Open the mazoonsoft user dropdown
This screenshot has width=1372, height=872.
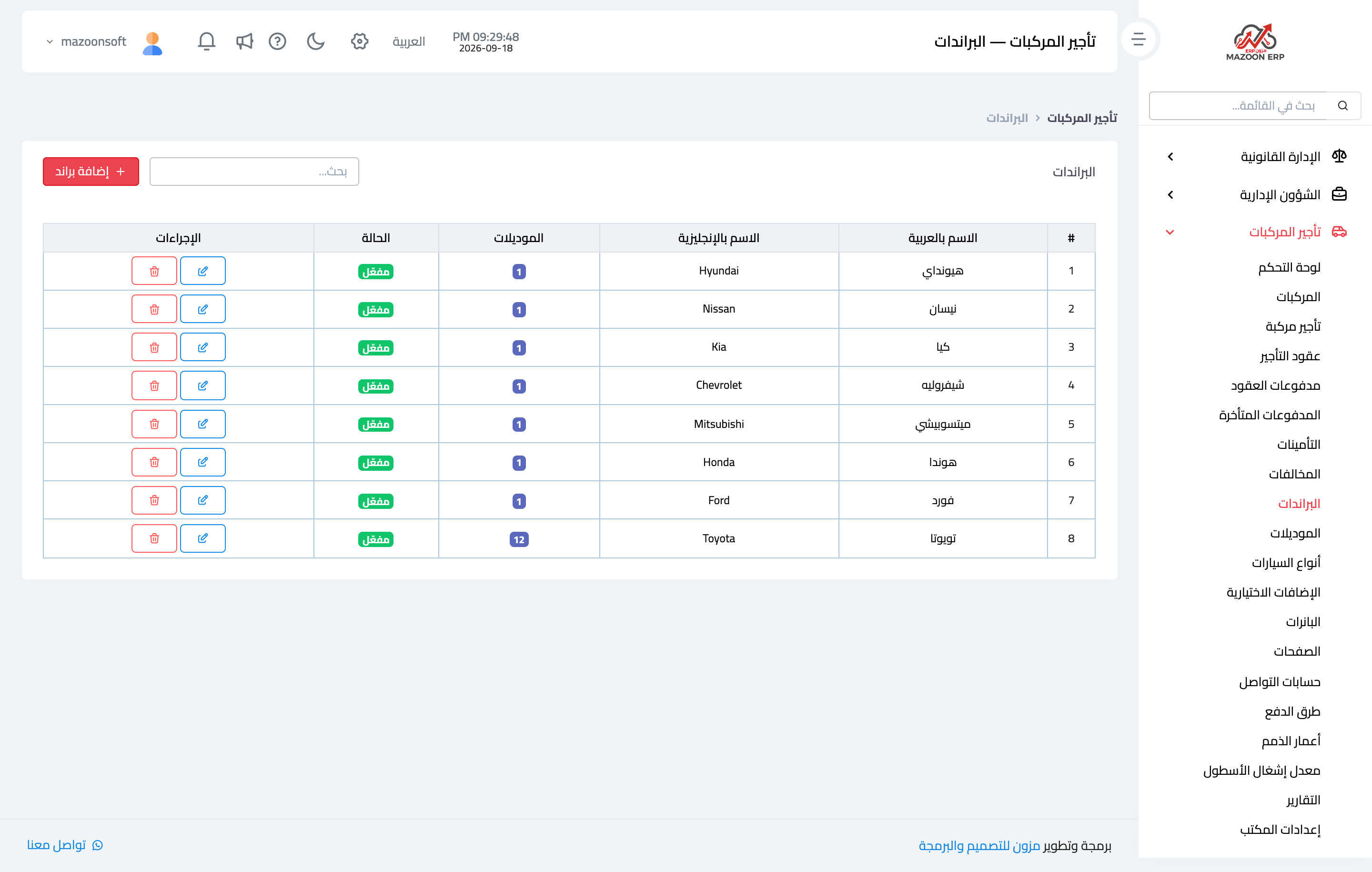coord(87,41)
